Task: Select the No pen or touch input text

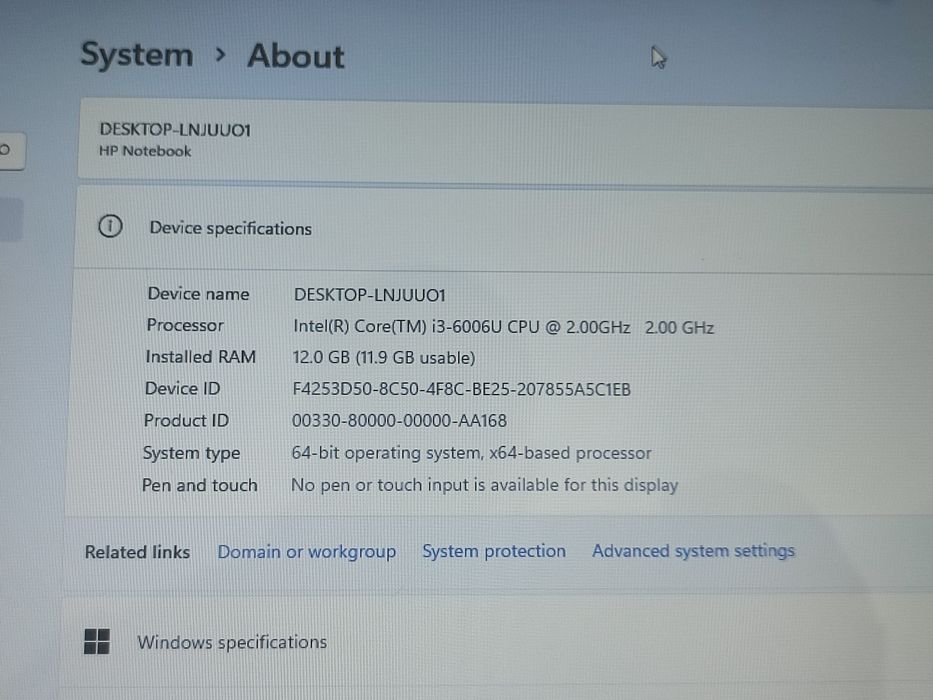Action: click(x=484, y=485)
